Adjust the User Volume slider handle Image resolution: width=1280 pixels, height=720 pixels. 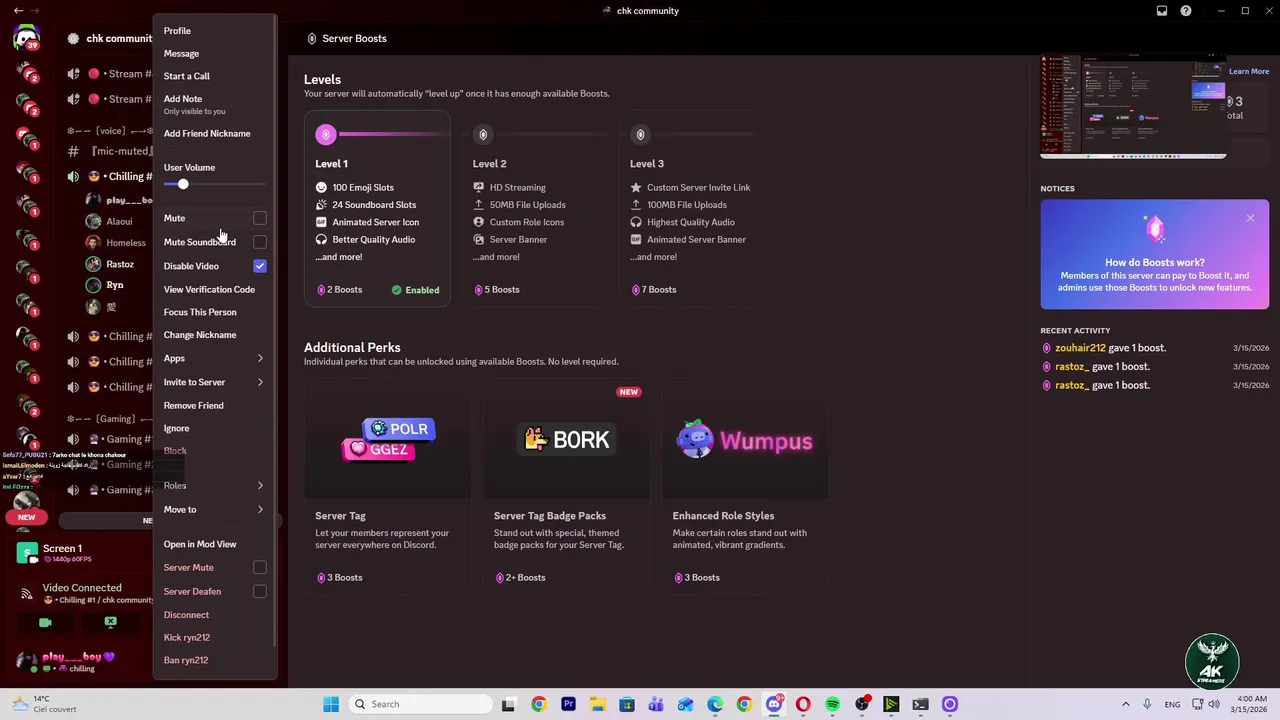point(183,184)
